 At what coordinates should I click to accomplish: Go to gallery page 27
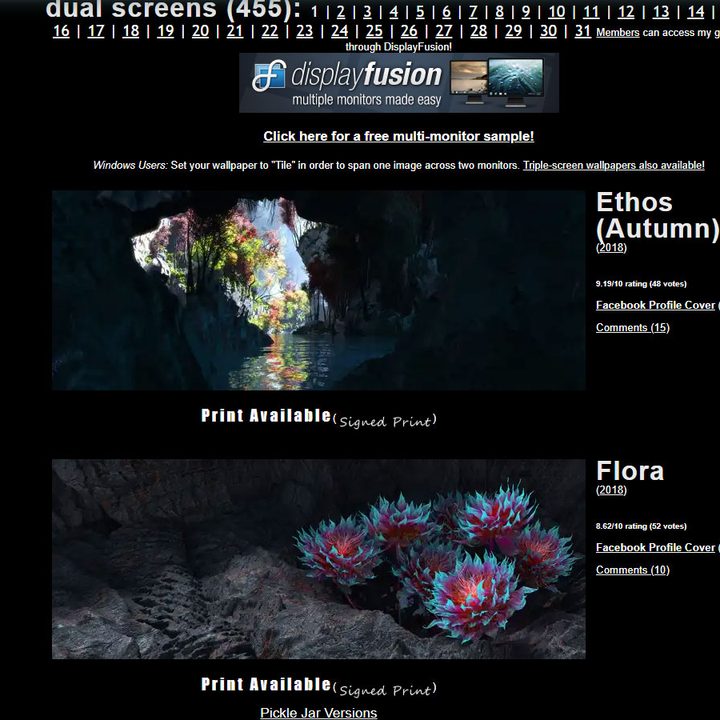coord(444,31)
